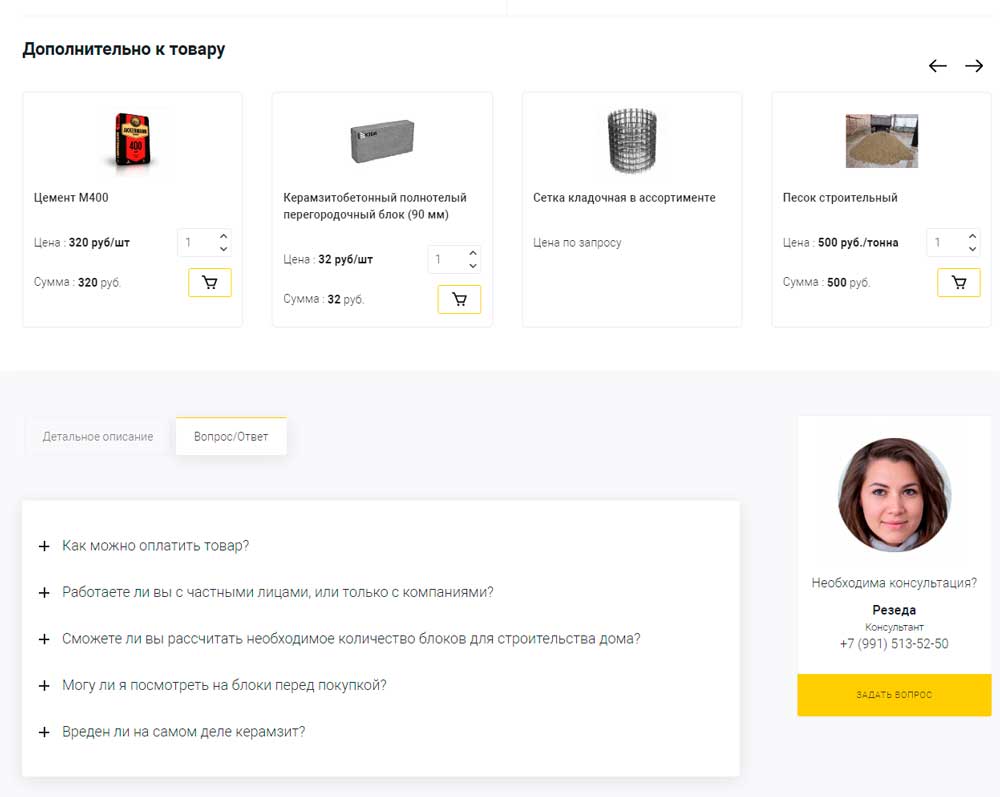The width and height of the screenshot is (1000, 797).
Task: Add Цемент М400 to cart
Action: pyautogui.click(x=210, y=283)
